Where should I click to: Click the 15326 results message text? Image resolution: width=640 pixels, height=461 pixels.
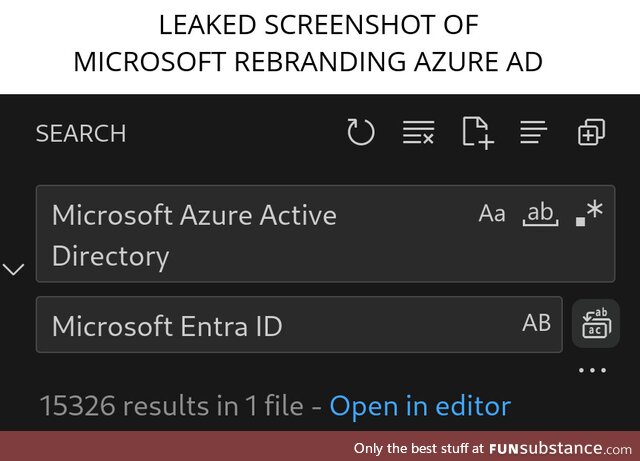[x=170, y=406]
